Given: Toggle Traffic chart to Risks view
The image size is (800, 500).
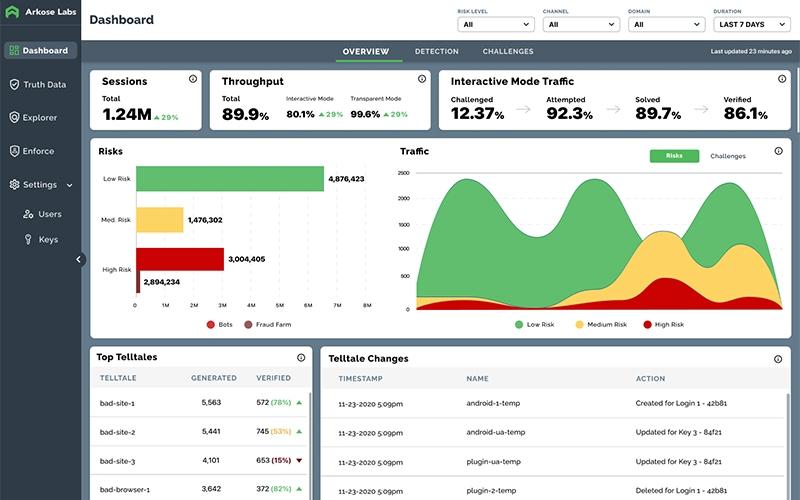Looking at the screenshot, I should (x=674, y=156).
